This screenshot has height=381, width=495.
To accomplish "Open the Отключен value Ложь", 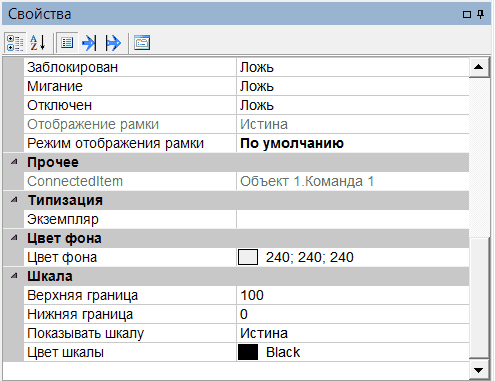I will 353,105.
